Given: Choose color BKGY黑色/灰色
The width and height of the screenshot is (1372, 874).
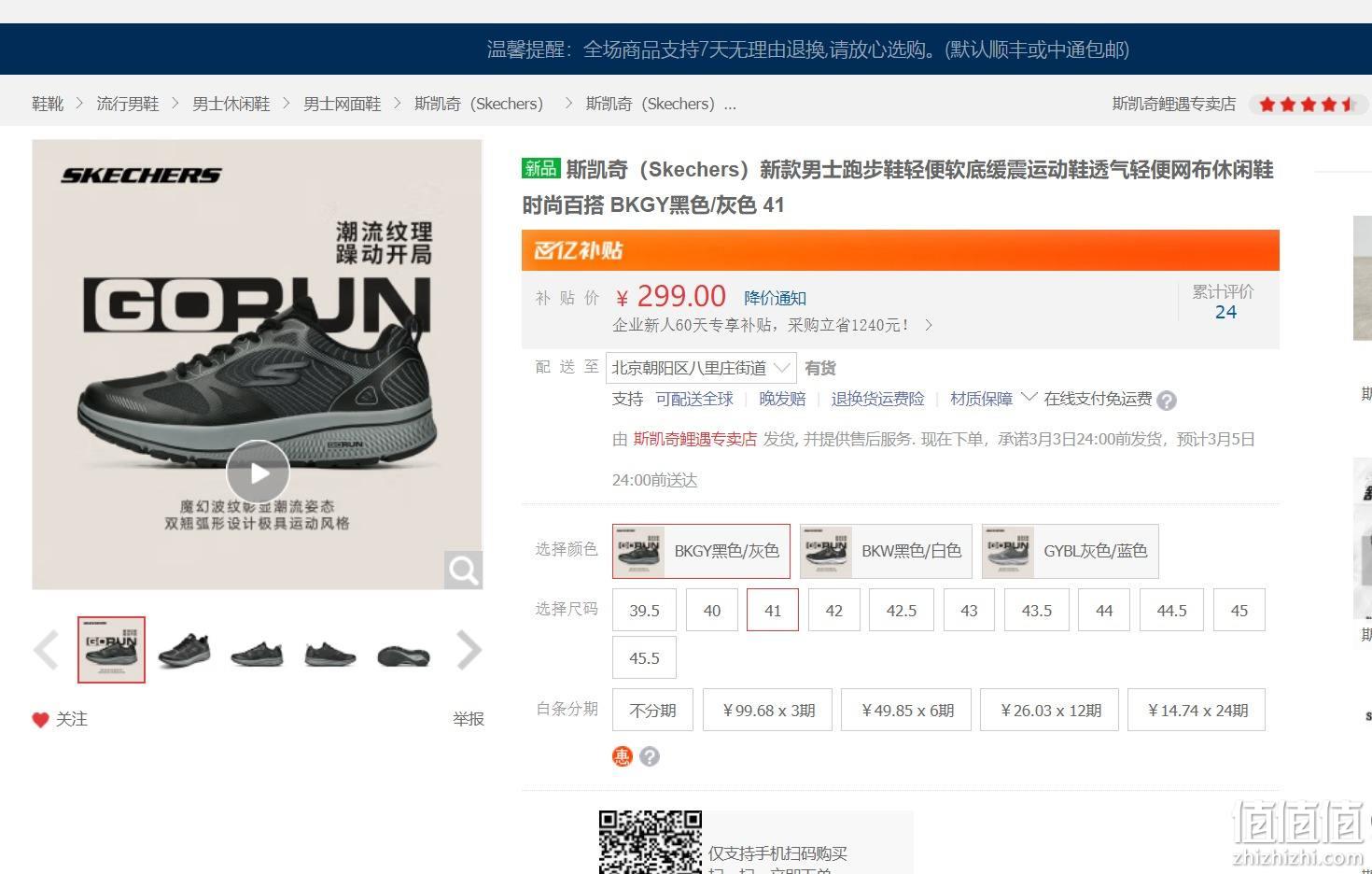Looking at the screenshot, I should (x=701, y=551).
